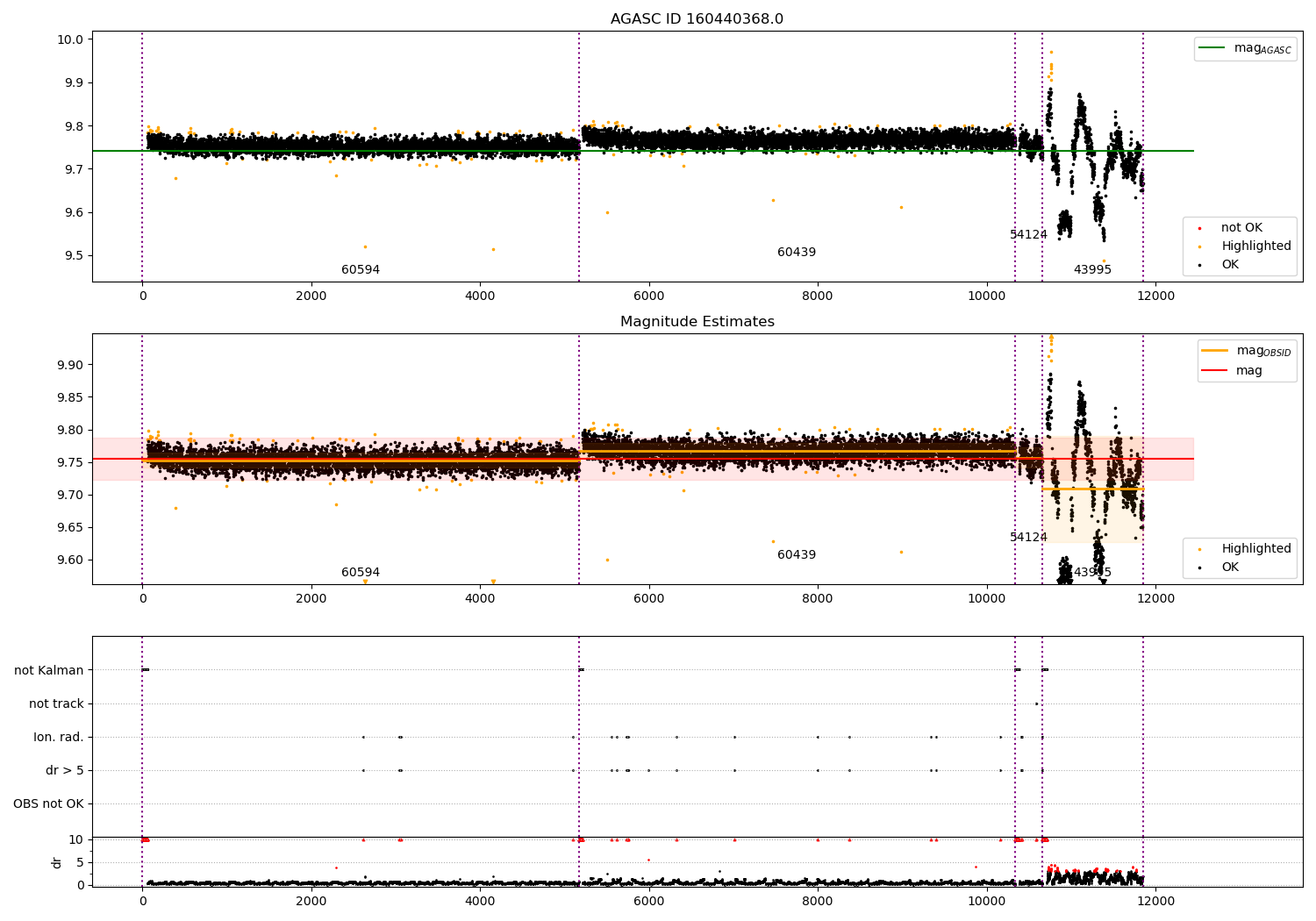
Task: Click the "10" tick on the dr axis
Action: (76, 839)
